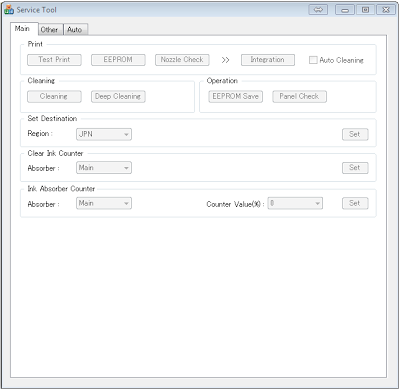
Task: Open the Counter Value(%) dropdown
Action: click(295, 203)
